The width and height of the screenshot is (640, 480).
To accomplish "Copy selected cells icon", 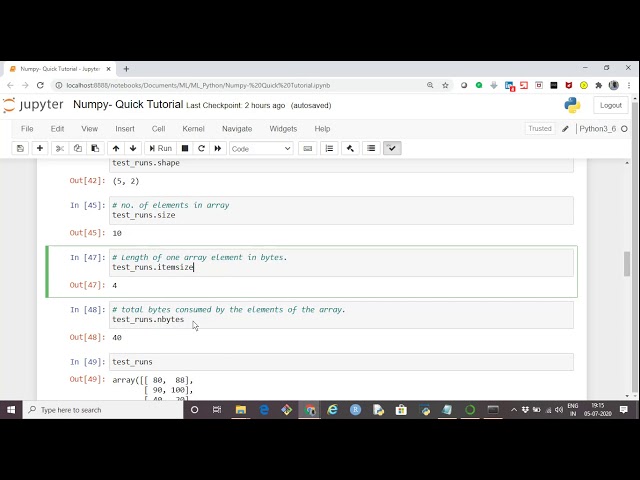I will point(78,148).
